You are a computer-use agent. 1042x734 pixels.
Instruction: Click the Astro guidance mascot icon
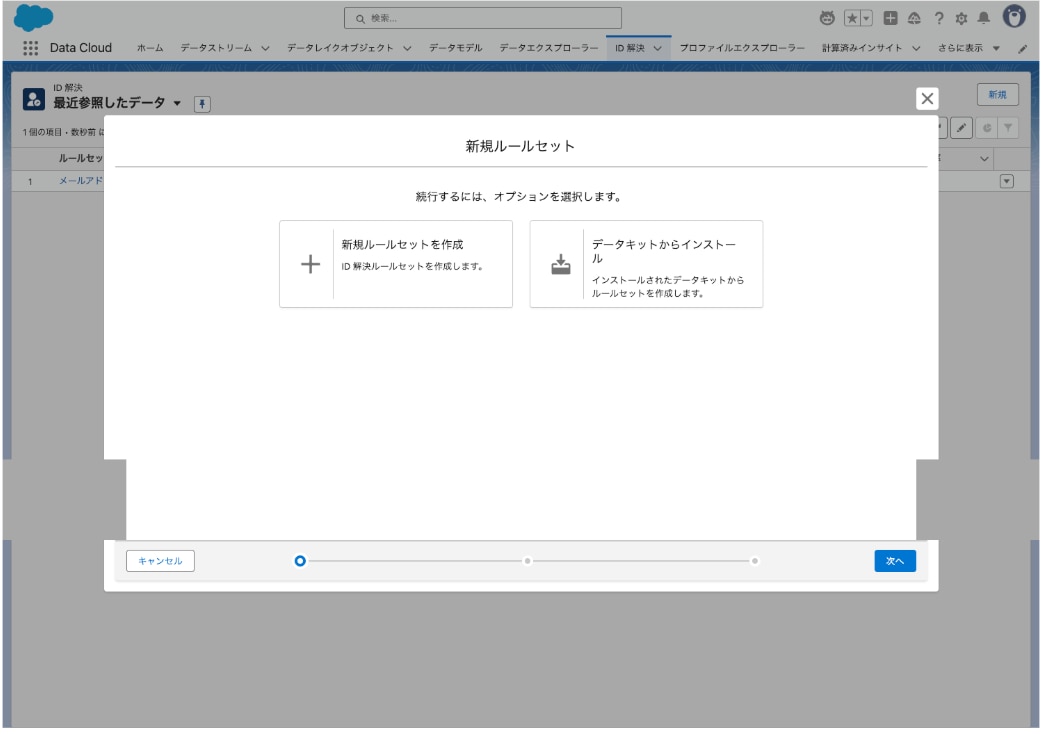coord(826,18)
